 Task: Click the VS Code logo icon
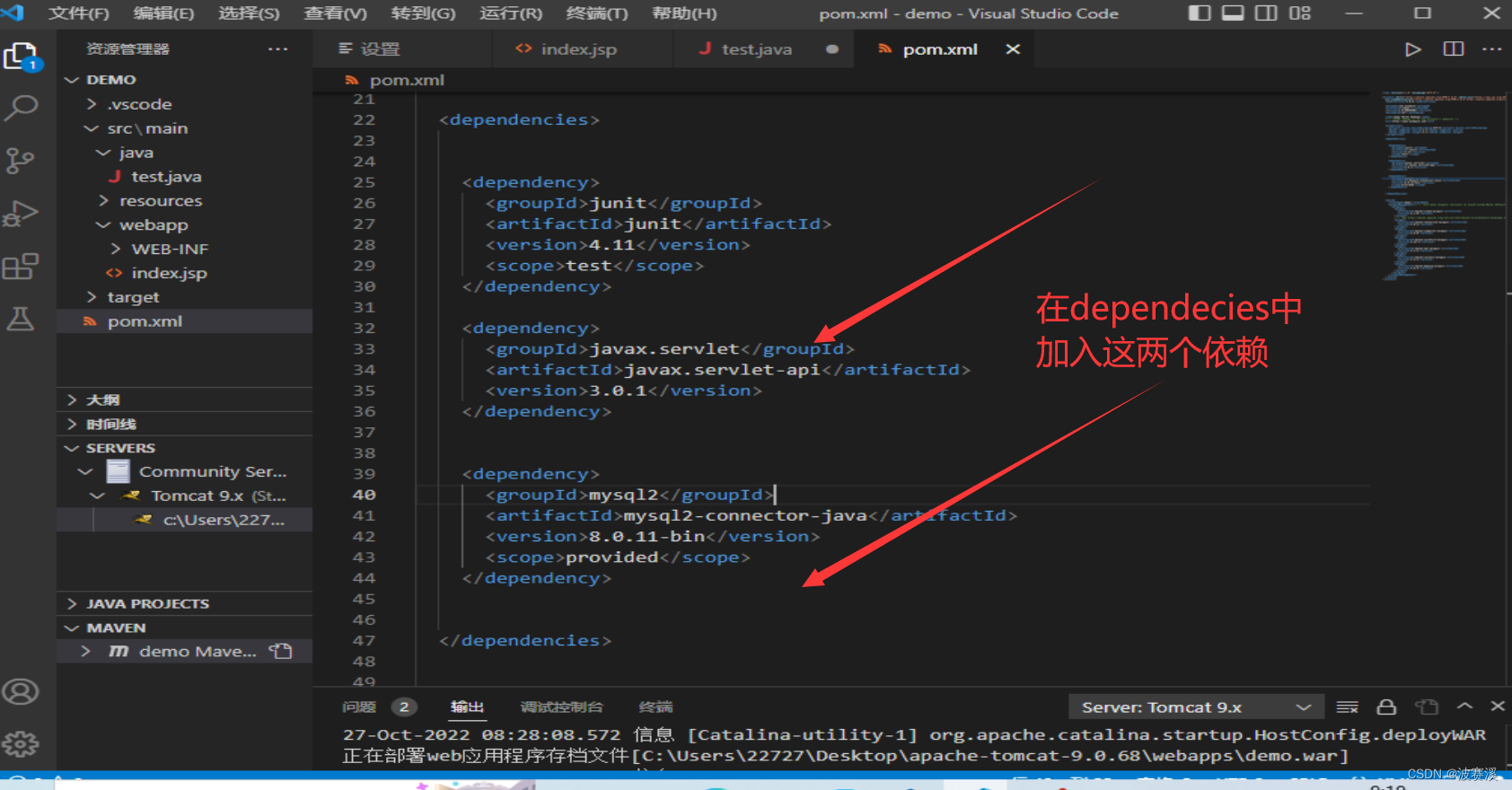(x=13, y=13)
